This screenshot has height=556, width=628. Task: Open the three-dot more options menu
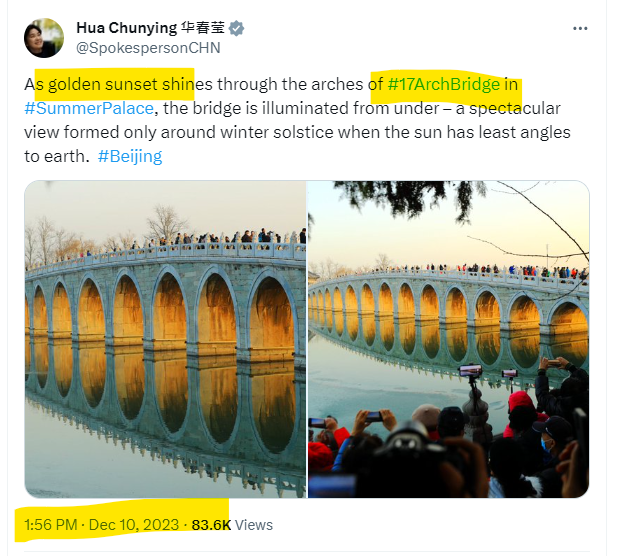pos(580,28)
